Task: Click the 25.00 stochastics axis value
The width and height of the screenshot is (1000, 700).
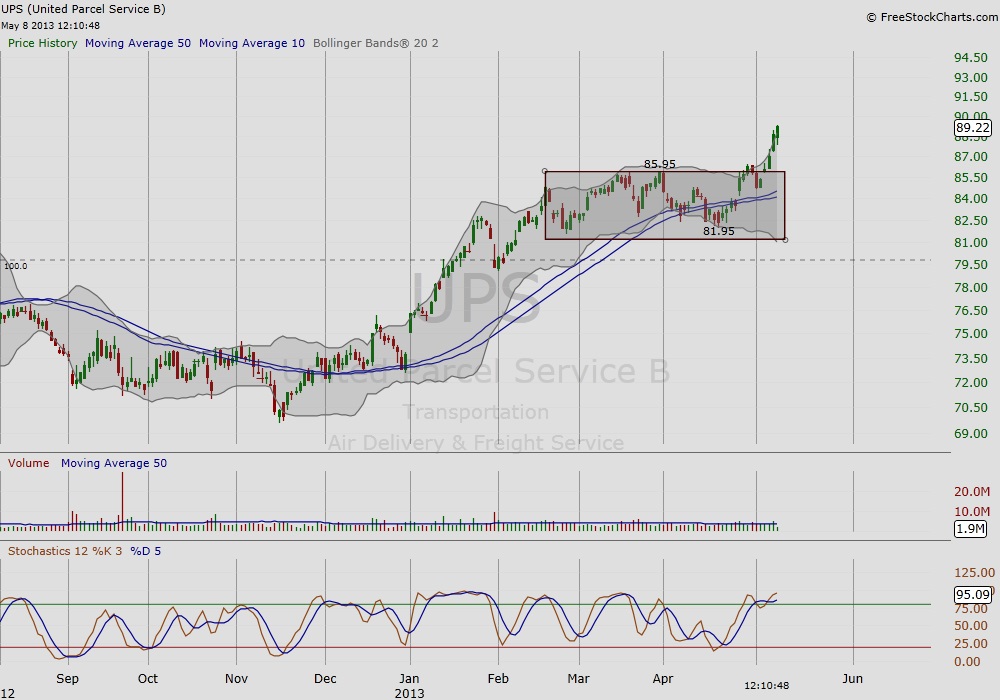Action: pos(971,645)
